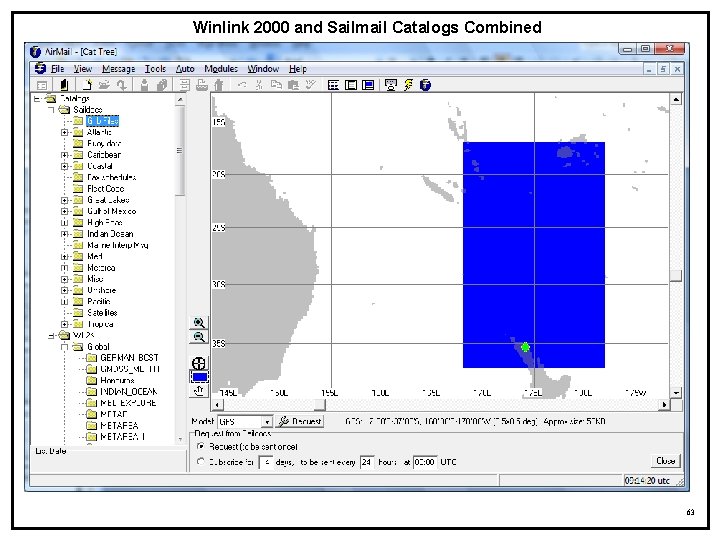Click the globe crosshair map tool
Screen dimensions: 720x540
[199, 363]
